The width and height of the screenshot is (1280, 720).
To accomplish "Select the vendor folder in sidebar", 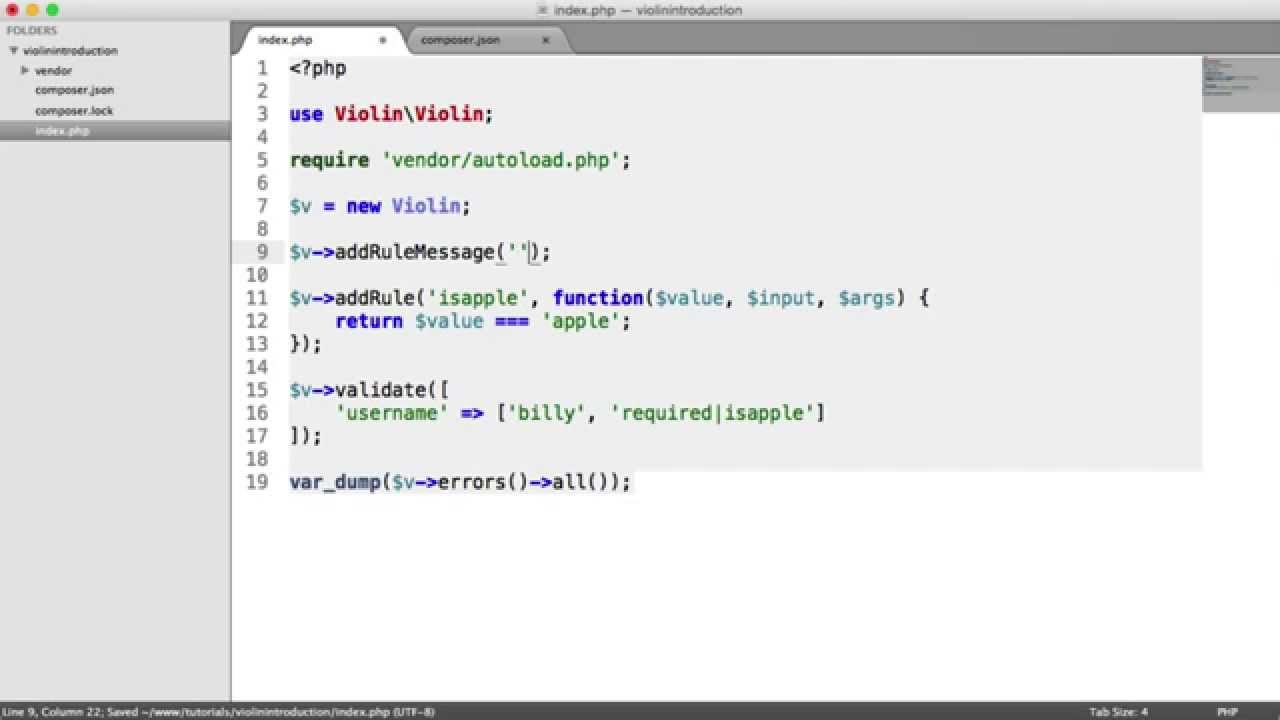I will click(x=53, y=71).
